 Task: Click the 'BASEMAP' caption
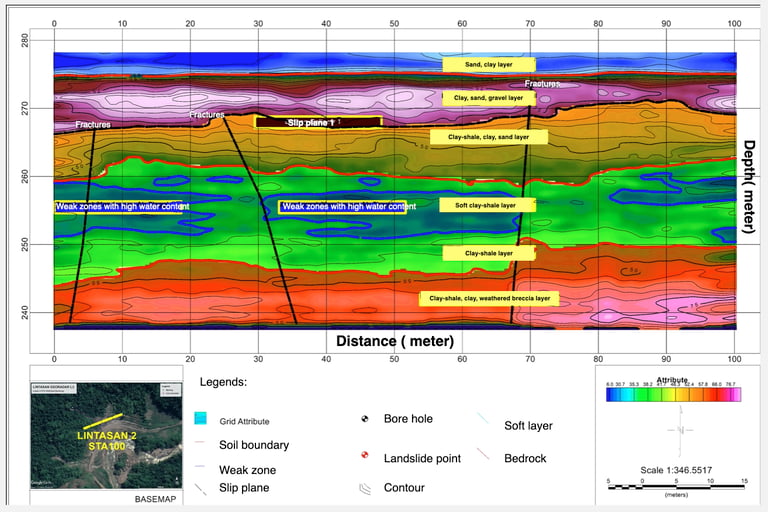(x=155, y=499)
